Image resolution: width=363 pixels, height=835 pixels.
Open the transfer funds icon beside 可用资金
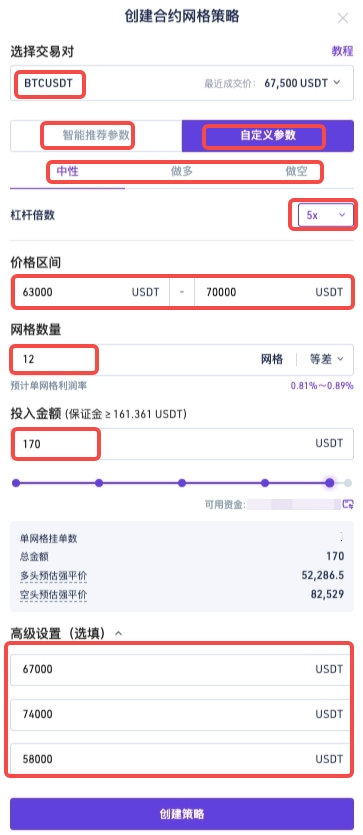click(348, 504)
